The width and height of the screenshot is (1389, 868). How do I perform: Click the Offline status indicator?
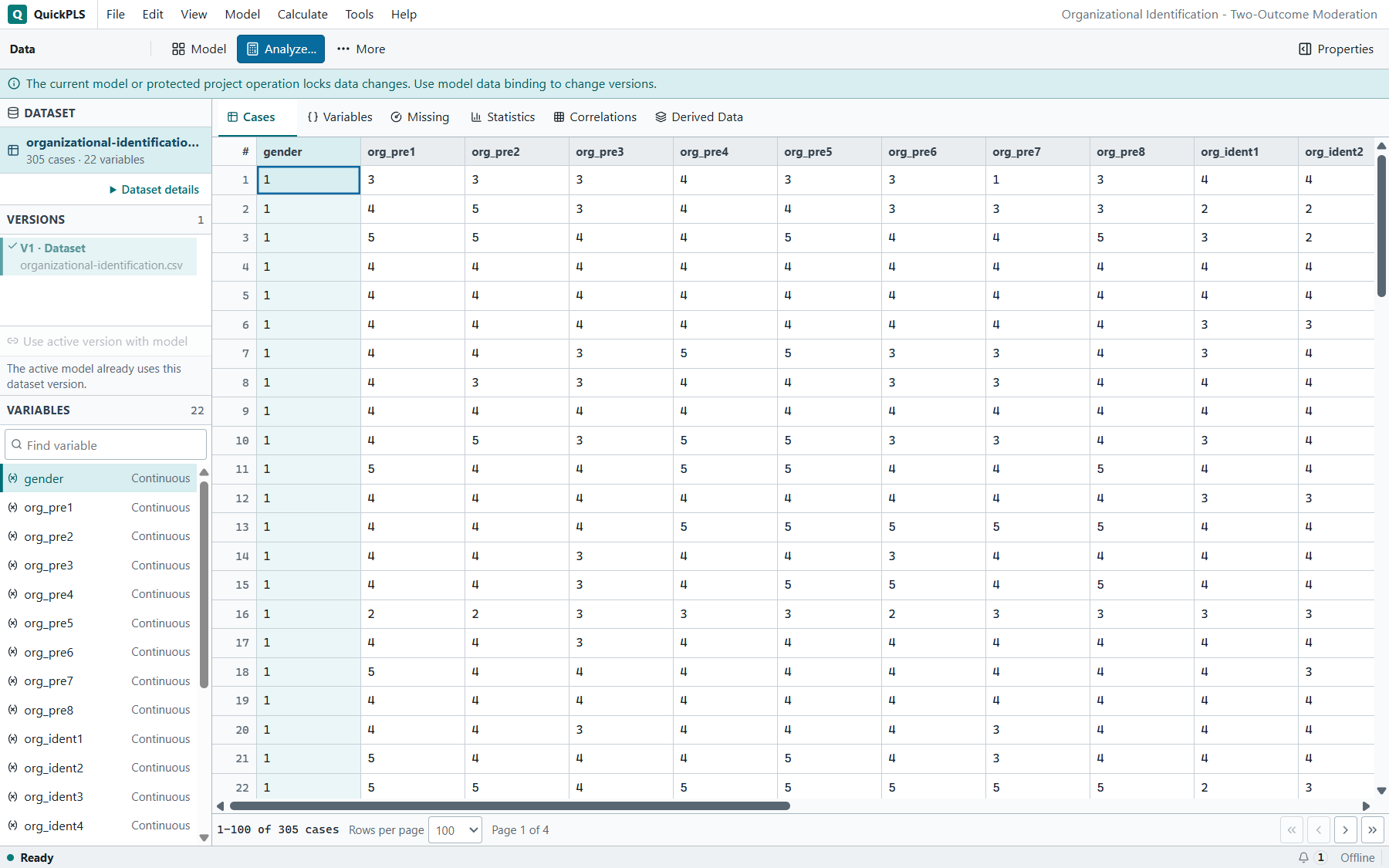(1357, 857)
